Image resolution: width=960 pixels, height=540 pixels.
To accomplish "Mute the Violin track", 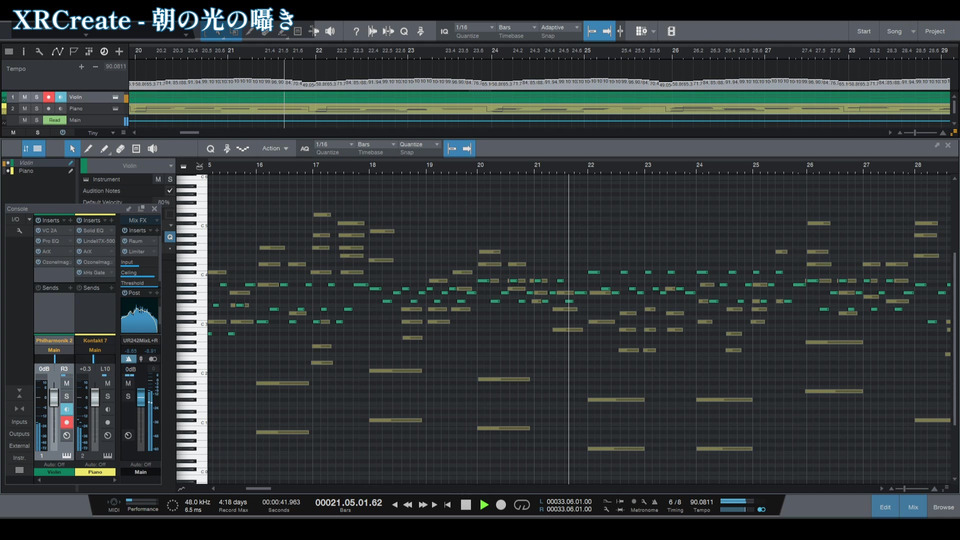I will tap(25, 97).
